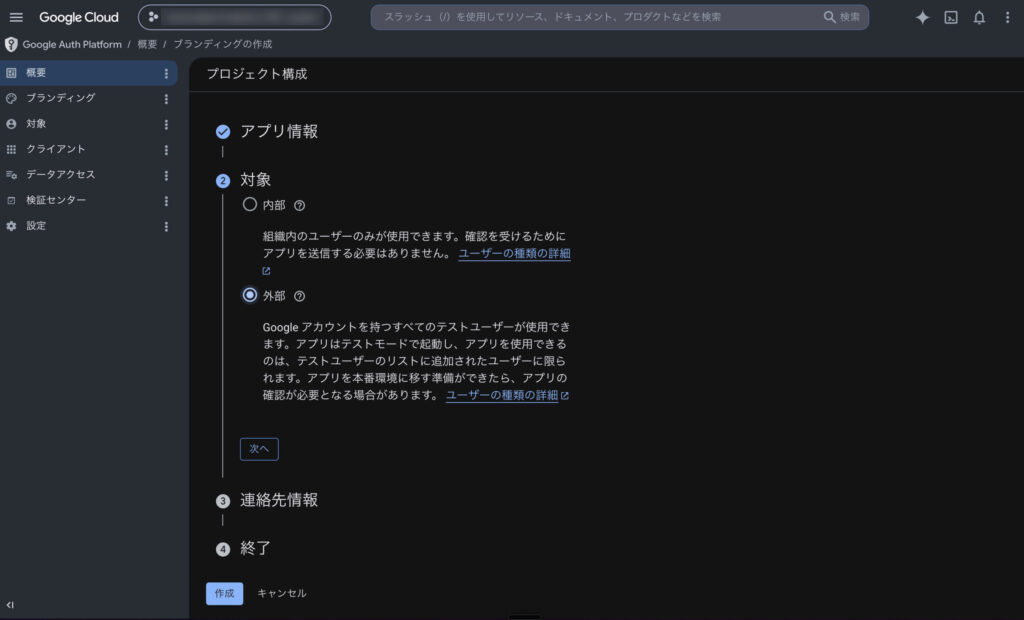Open ユーザーの種類の詳細 link under 外部
The width and height of the screenshot is (1024, 620).
click(502, 395)
